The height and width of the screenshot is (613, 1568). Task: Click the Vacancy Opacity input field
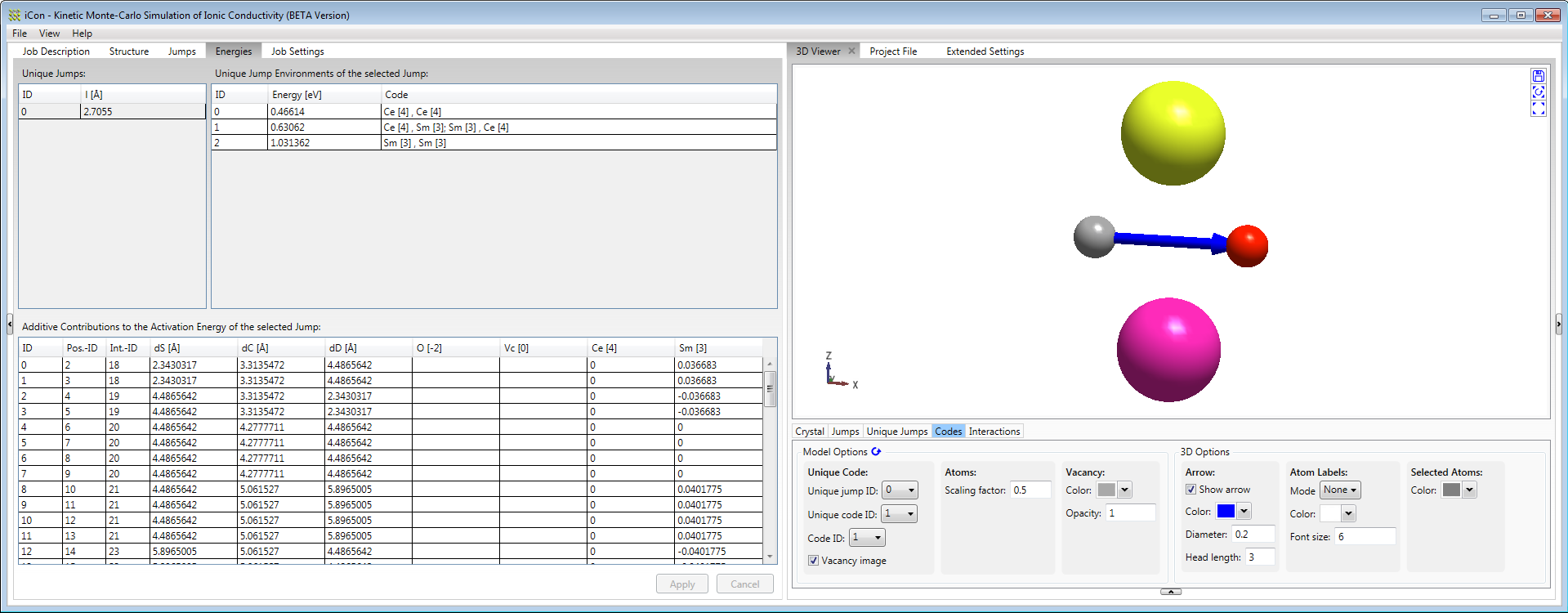(1131, 513)
